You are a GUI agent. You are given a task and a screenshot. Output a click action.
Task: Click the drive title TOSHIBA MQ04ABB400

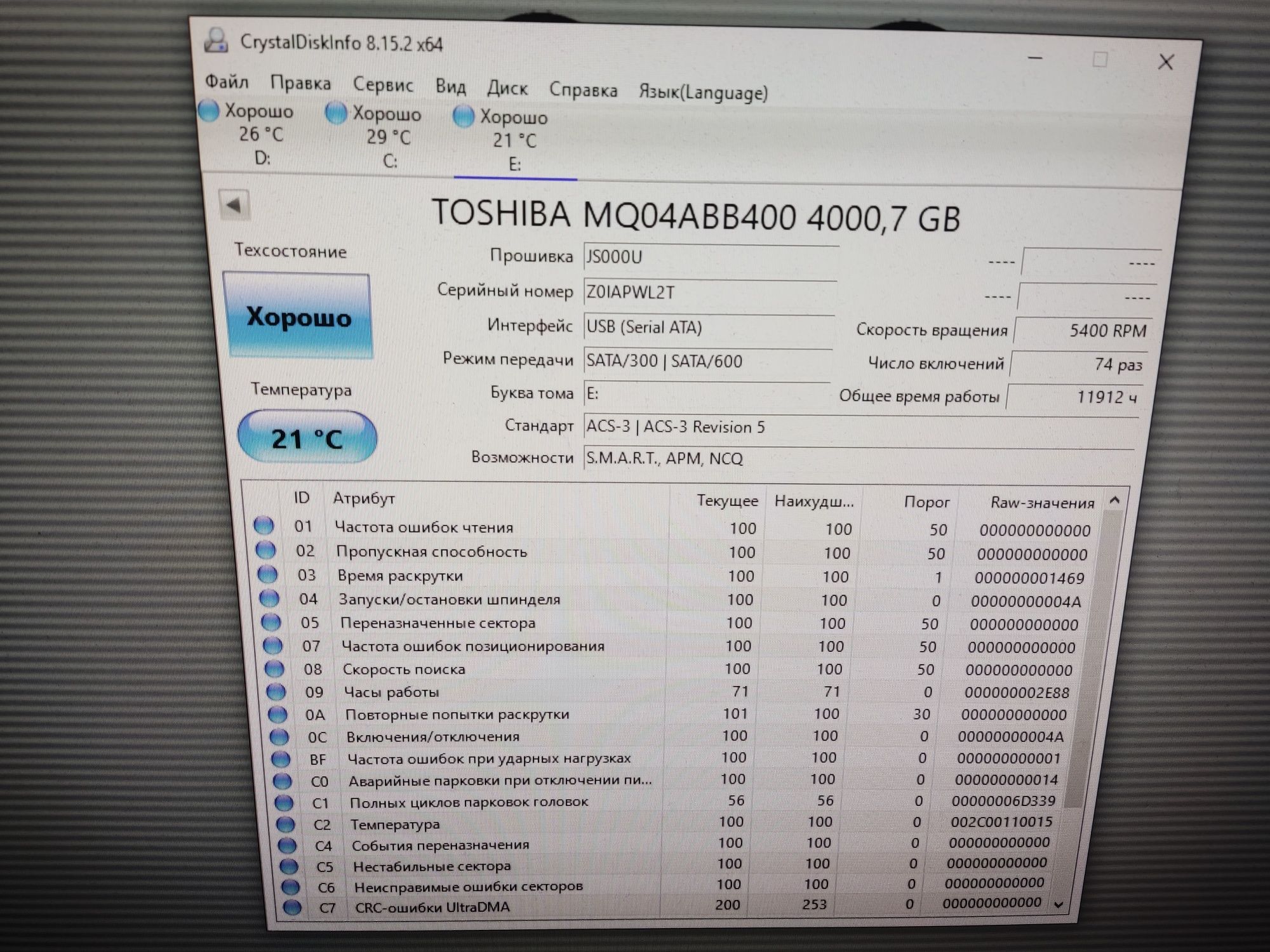[696, 216]
